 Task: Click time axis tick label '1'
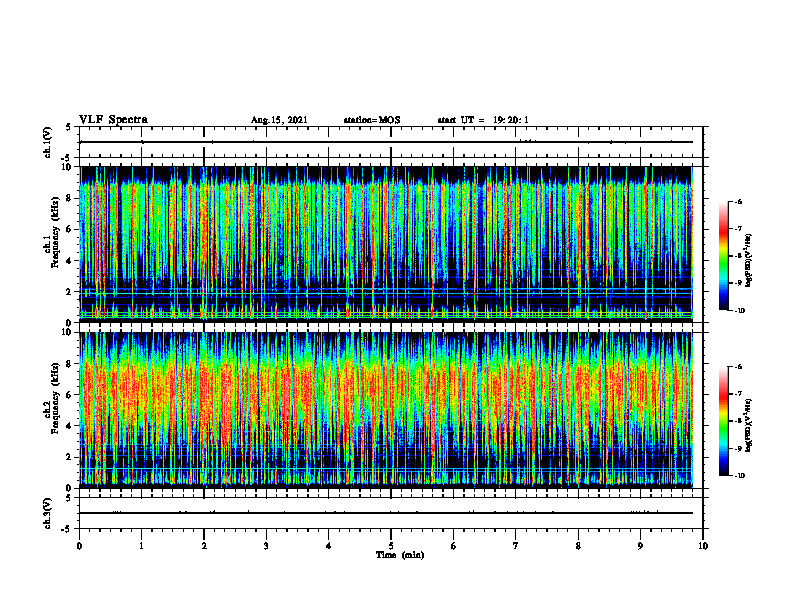point(141,546)
